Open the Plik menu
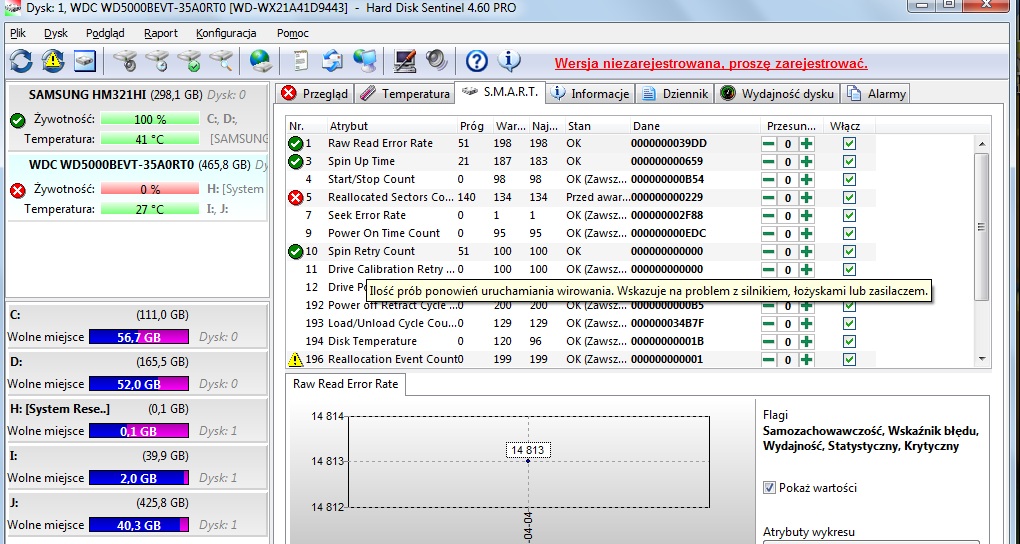 [x=18, y=33]
